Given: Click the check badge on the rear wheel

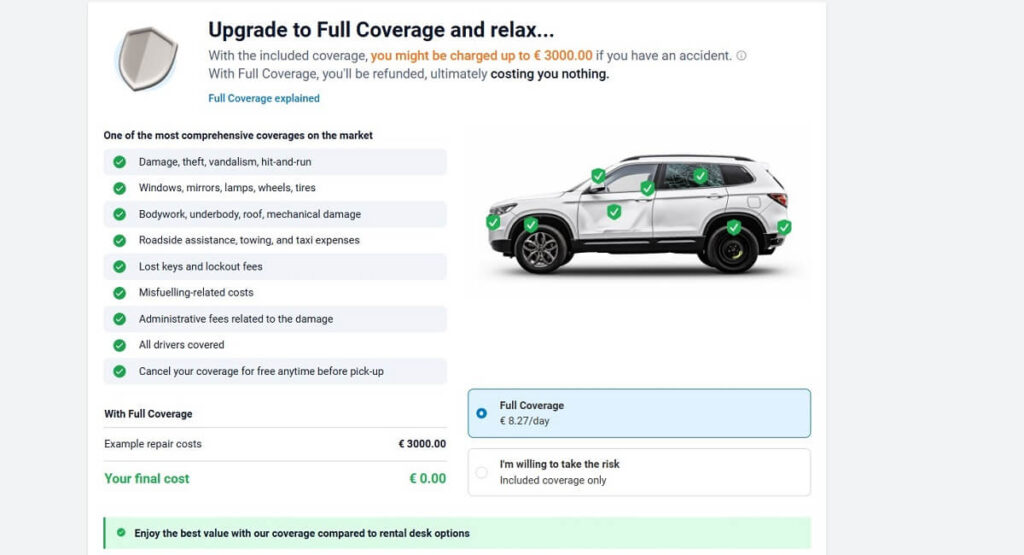Looking at the screenshot, I should pyautogui.click(x=734, y=227).
